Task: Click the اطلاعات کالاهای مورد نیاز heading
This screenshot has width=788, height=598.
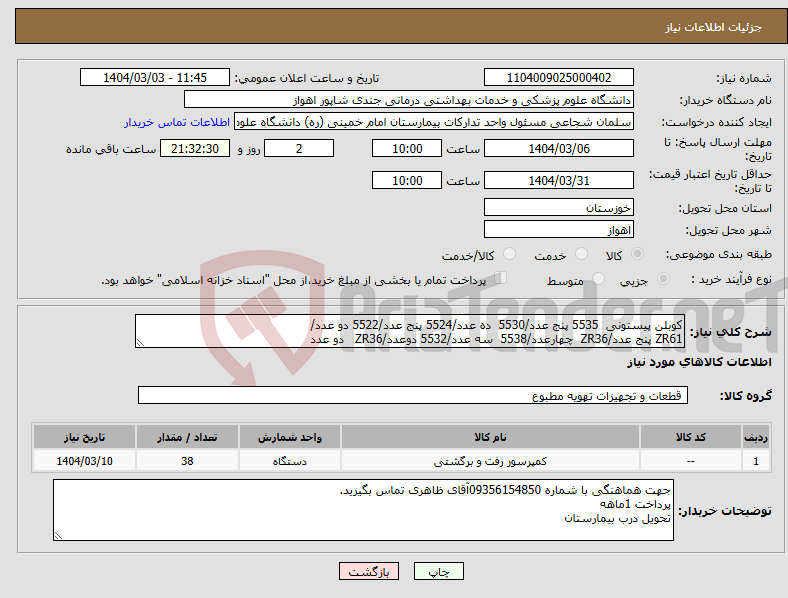Action: point(699,362)
